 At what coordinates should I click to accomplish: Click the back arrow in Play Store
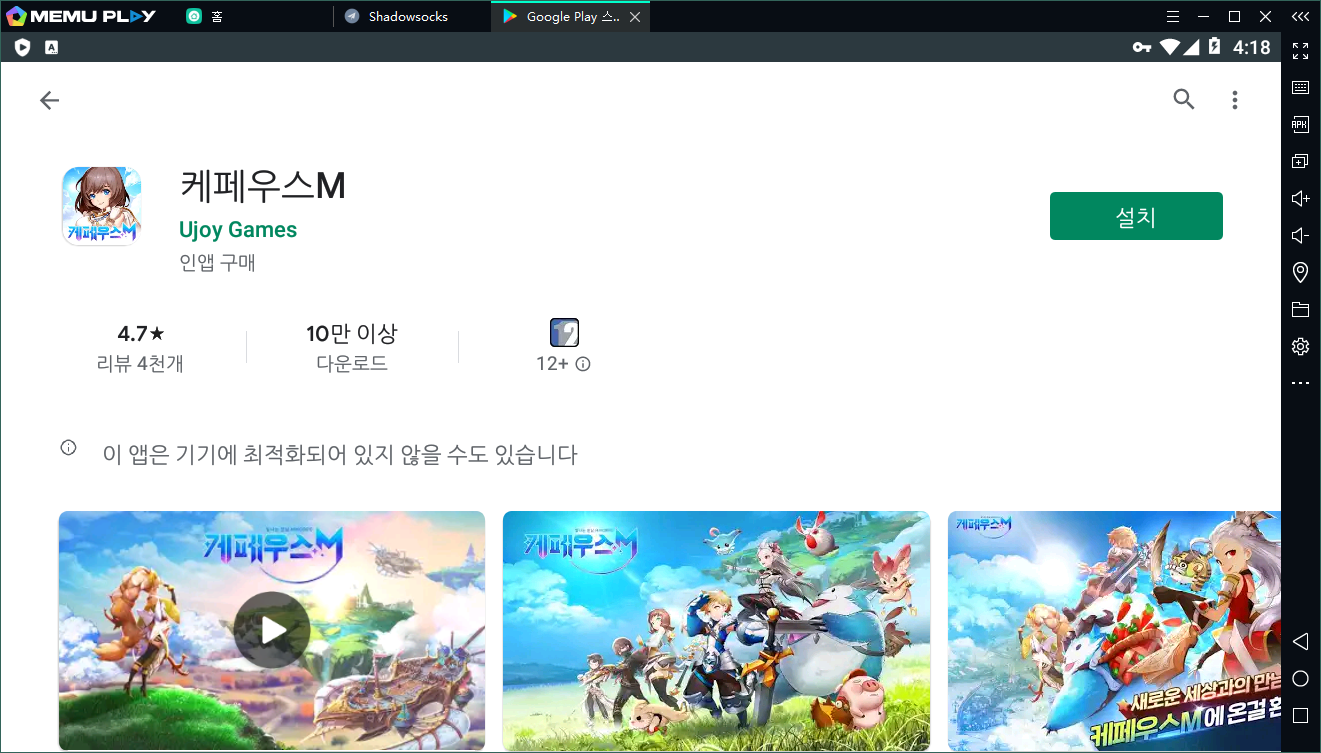pos(49,100)
